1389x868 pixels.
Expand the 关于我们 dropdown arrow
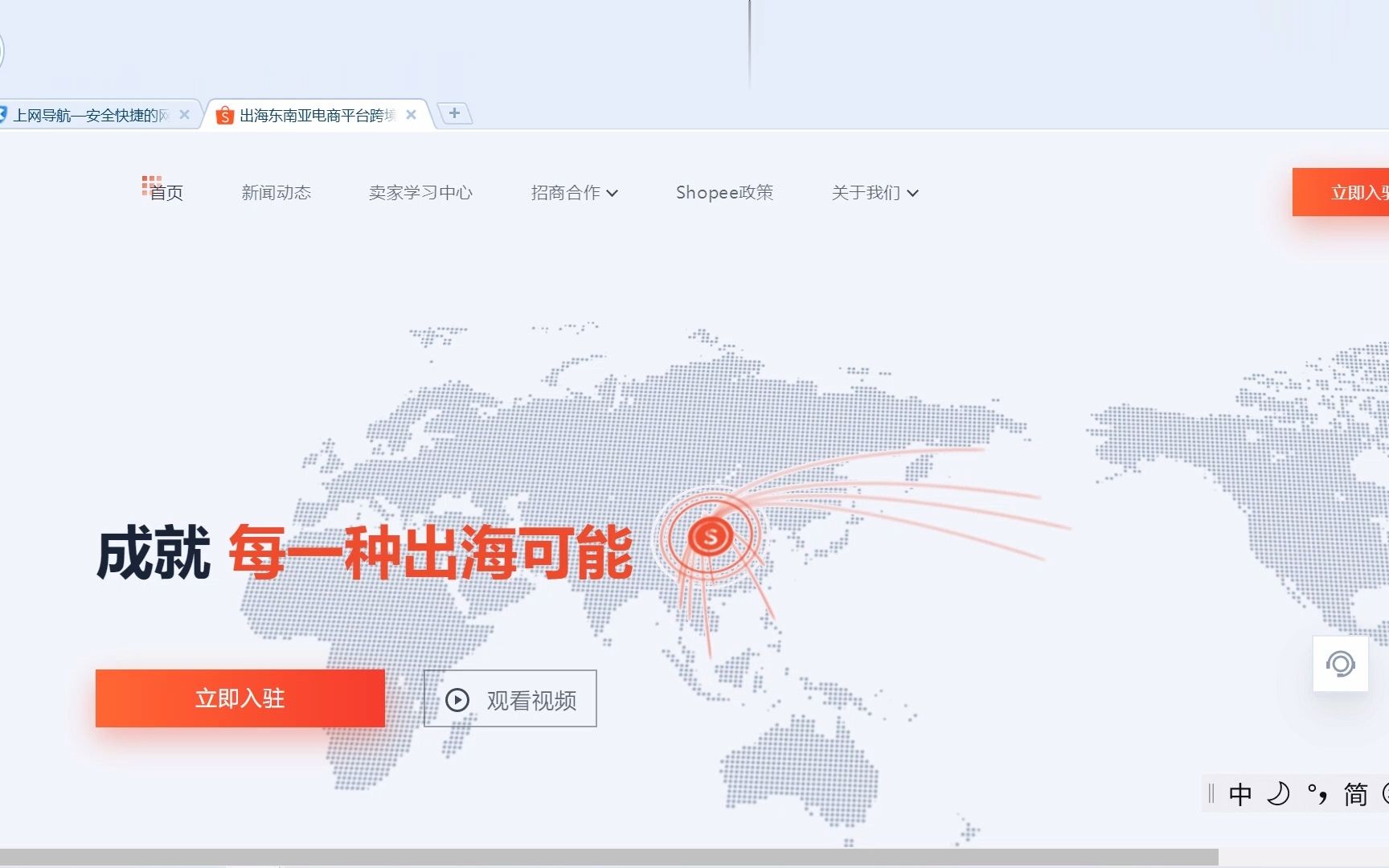[912, 193]
